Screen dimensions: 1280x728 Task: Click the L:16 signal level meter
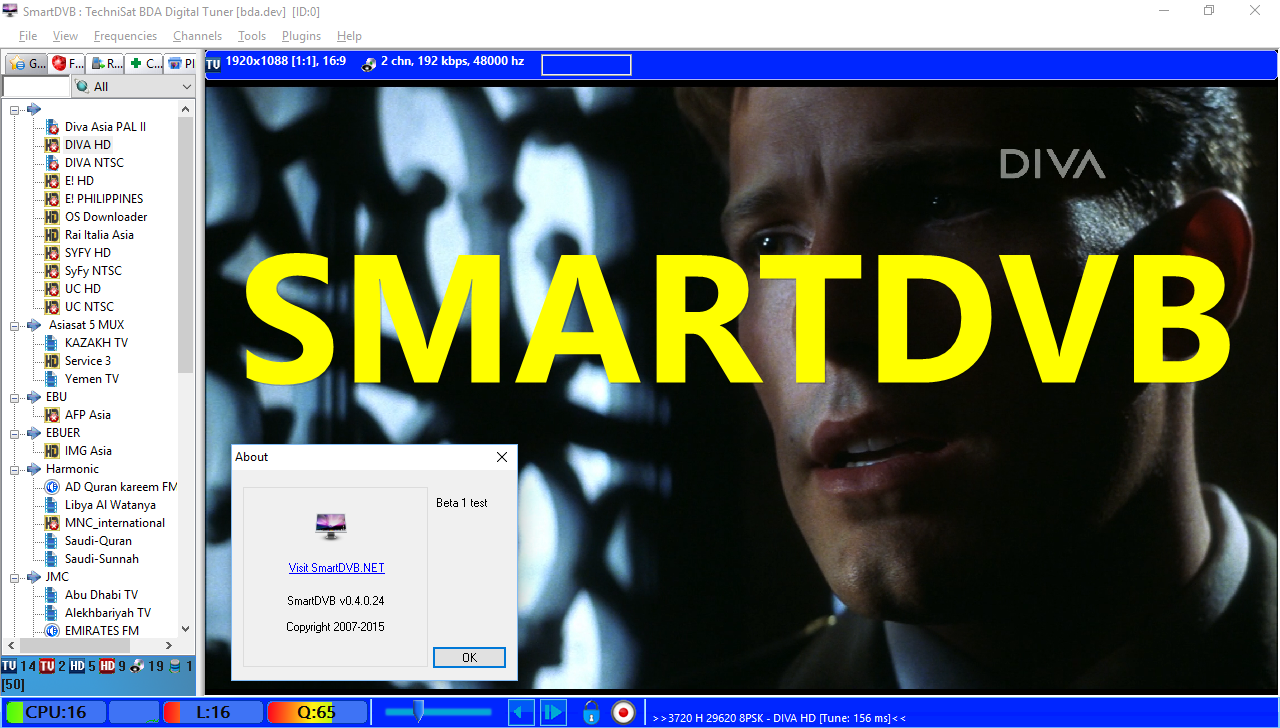coord(213,712)
